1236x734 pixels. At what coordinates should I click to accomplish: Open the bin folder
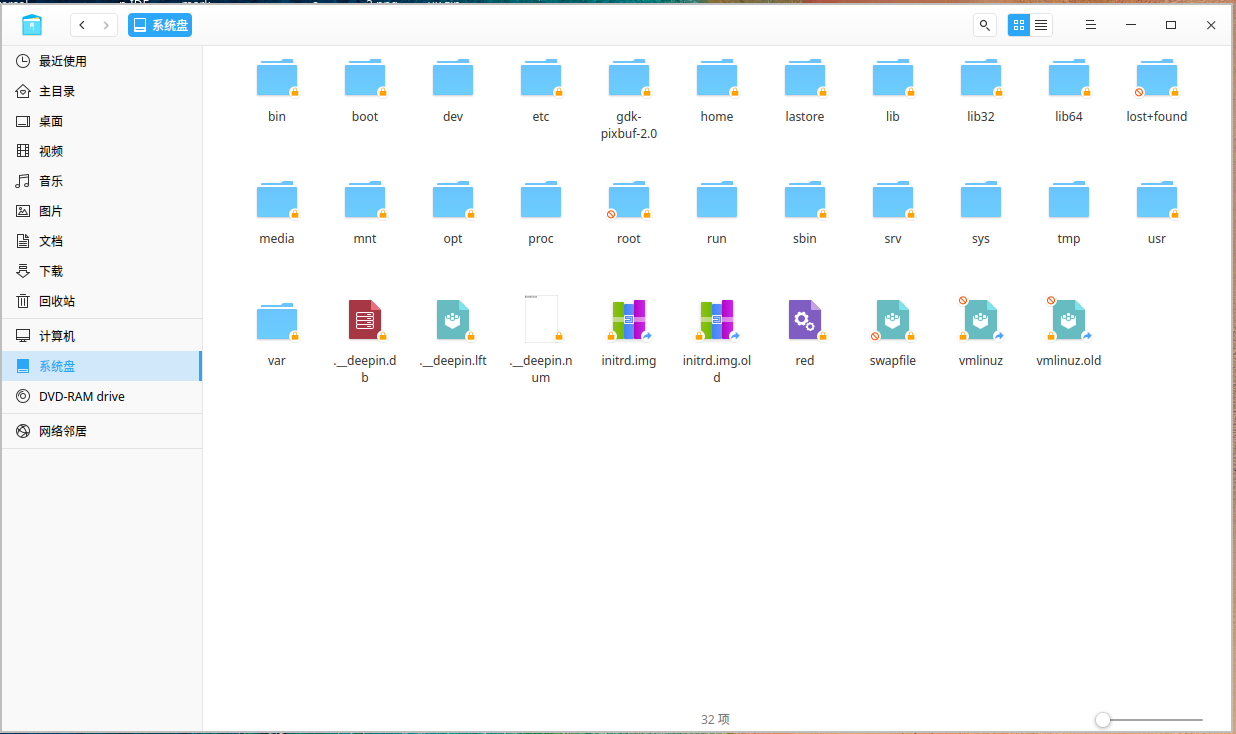[277, 78]
